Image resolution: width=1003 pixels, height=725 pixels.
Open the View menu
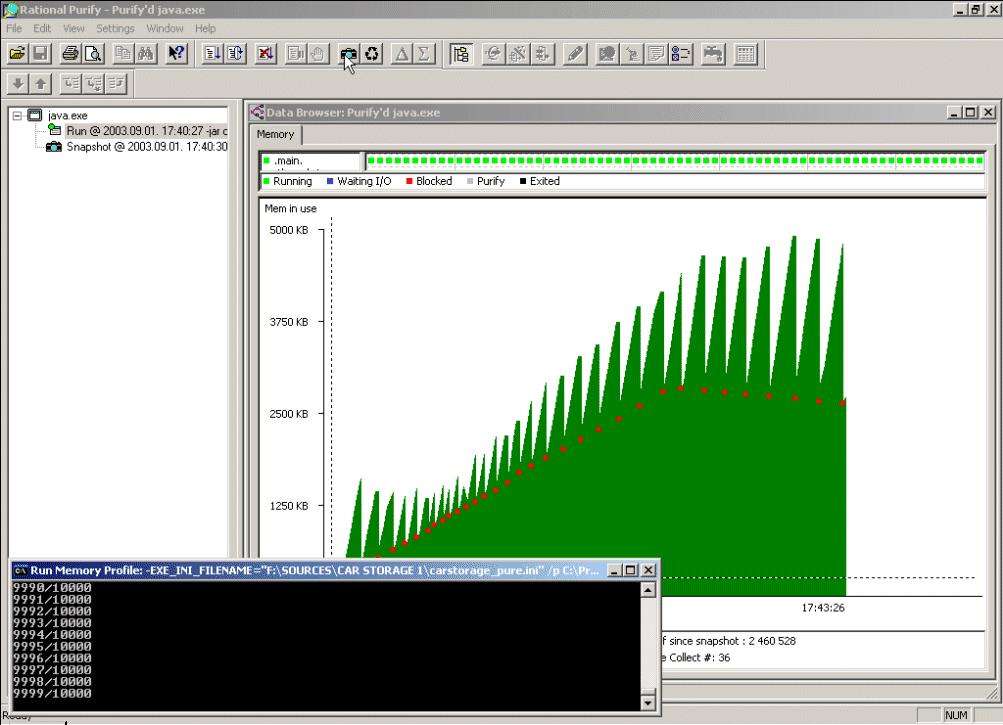coord(74,28)
